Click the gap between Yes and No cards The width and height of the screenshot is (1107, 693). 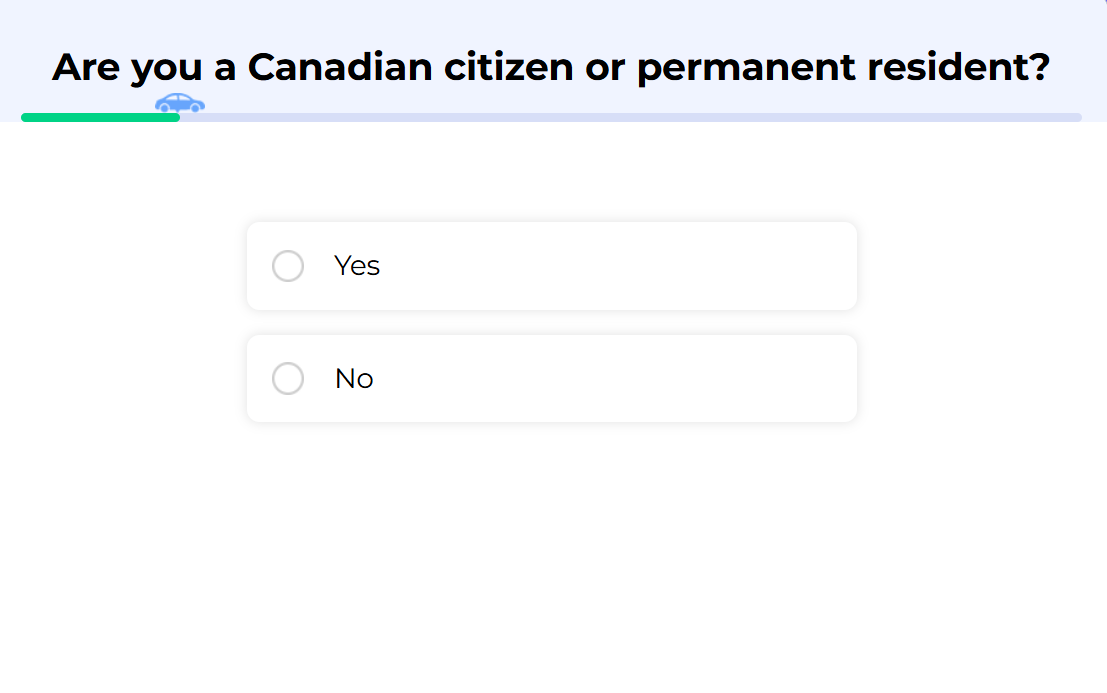551,322
